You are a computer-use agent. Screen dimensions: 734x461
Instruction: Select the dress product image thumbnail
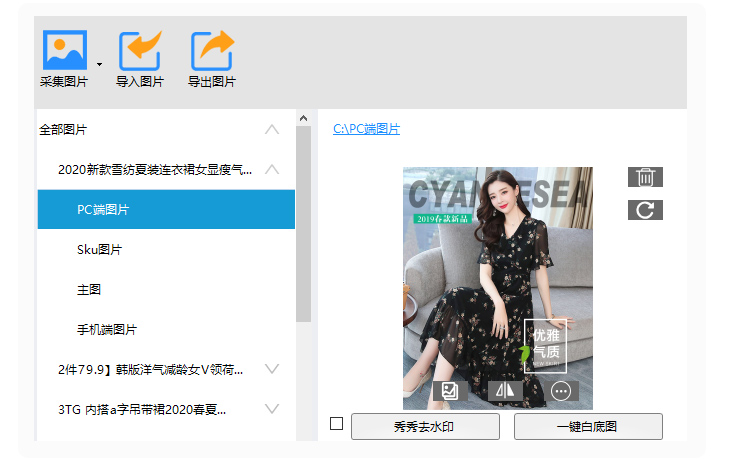(498, 288)
